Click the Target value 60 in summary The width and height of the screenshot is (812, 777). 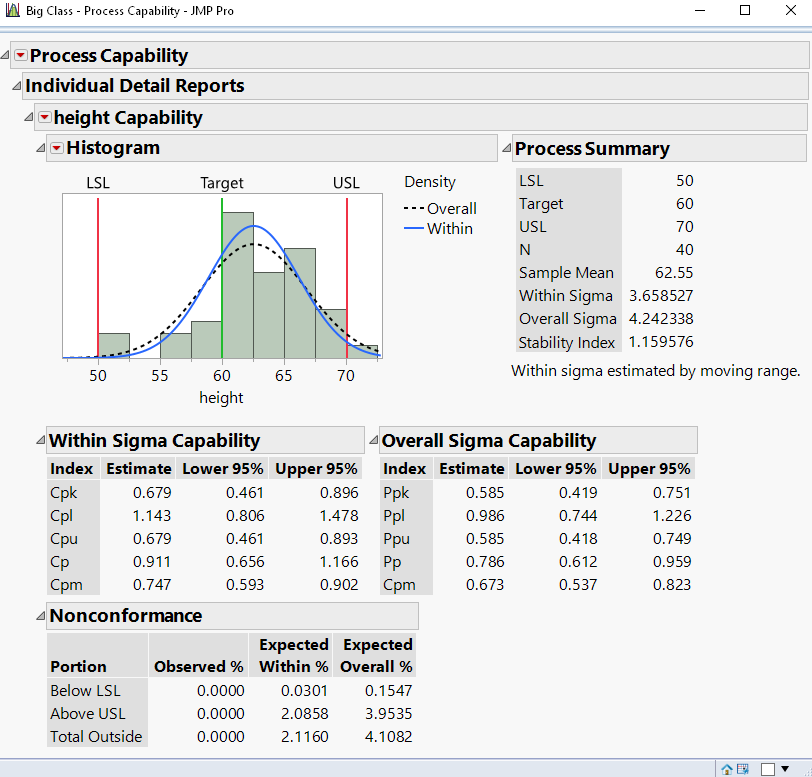click(x=684, y=204)
